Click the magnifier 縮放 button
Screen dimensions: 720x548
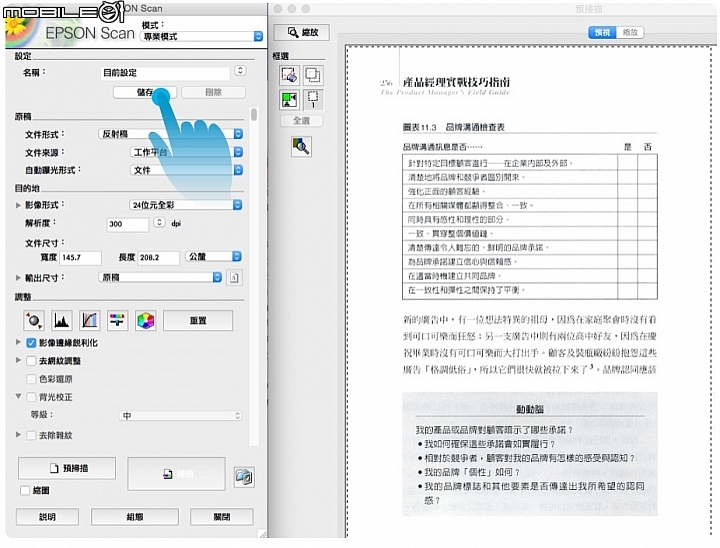tap(302, 32)
